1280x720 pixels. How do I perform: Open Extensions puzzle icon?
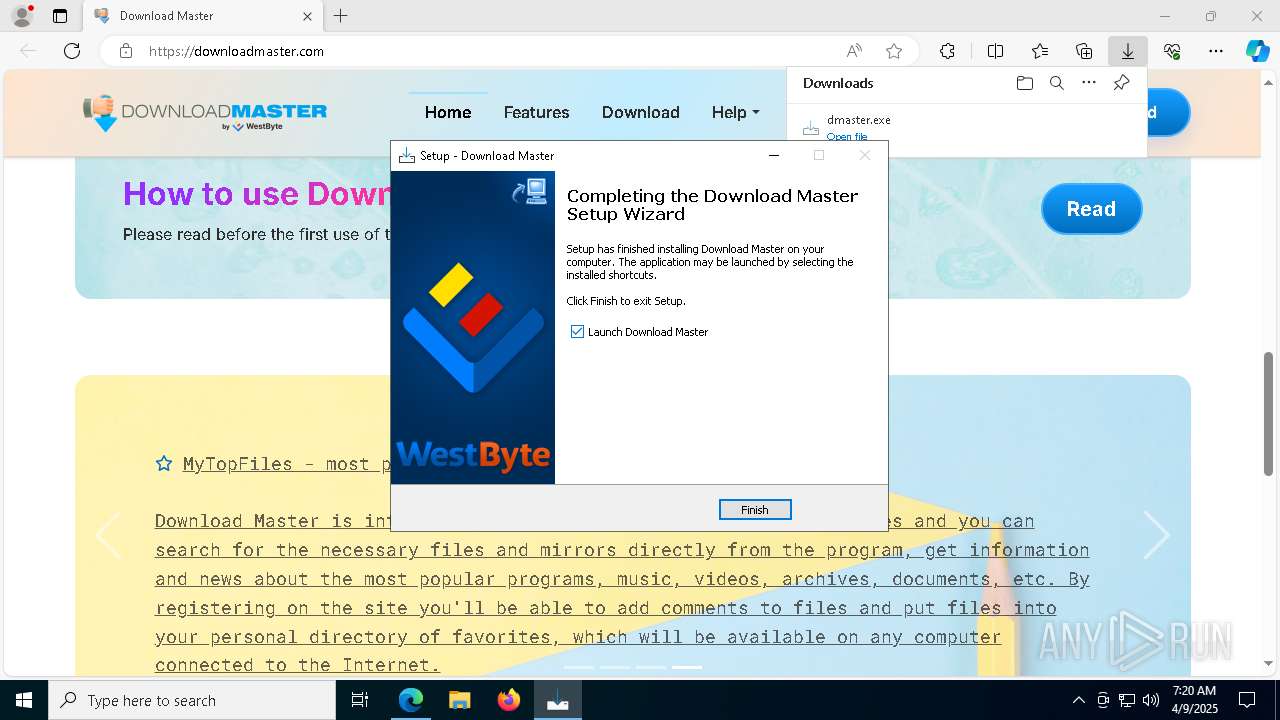click(948, 51)
